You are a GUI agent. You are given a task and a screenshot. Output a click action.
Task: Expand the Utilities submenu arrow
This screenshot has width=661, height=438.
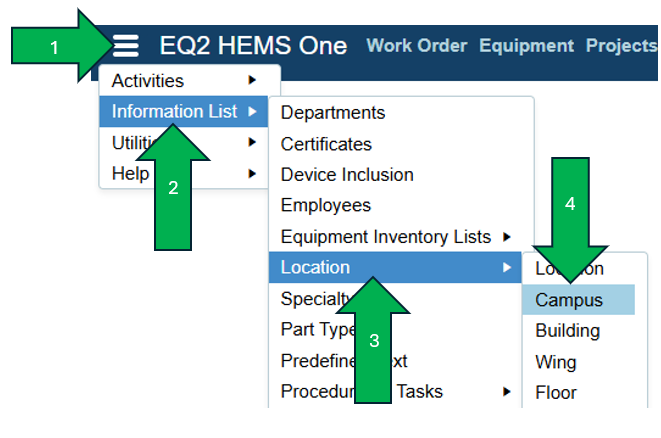(x=251, y=142)
